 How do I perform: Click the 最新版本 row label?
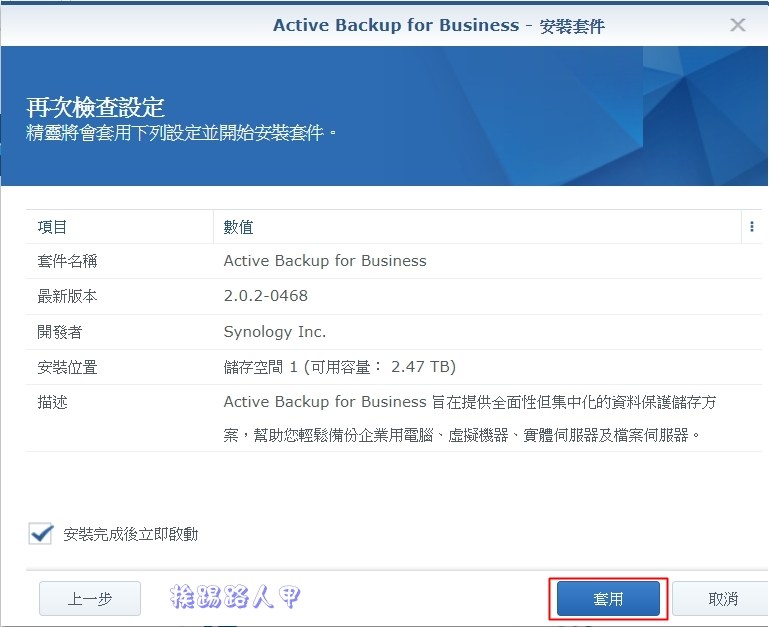pos(67,296)
